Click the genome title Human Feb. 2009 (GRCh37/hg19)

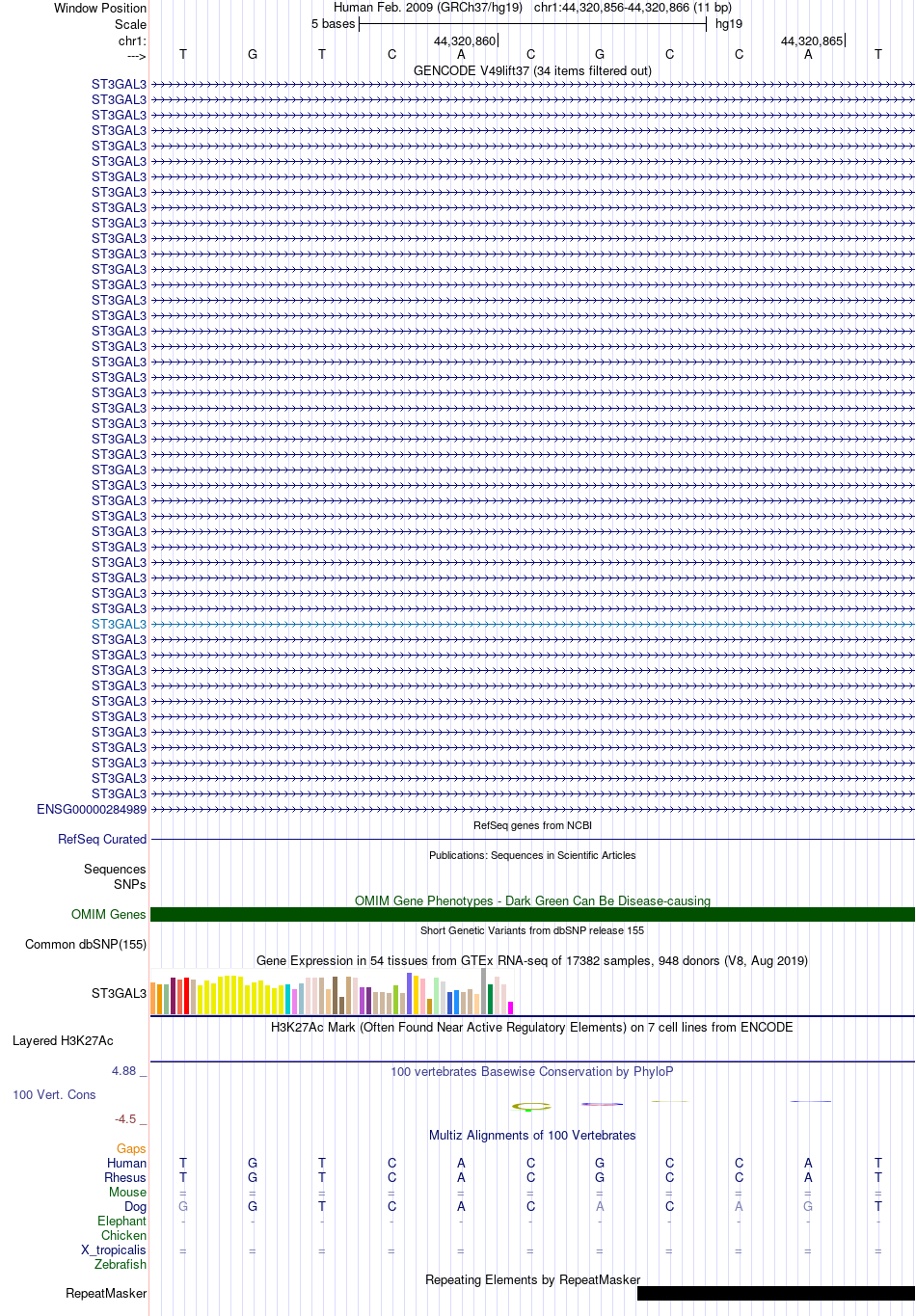pyautogui.click(x=428, y=7)
